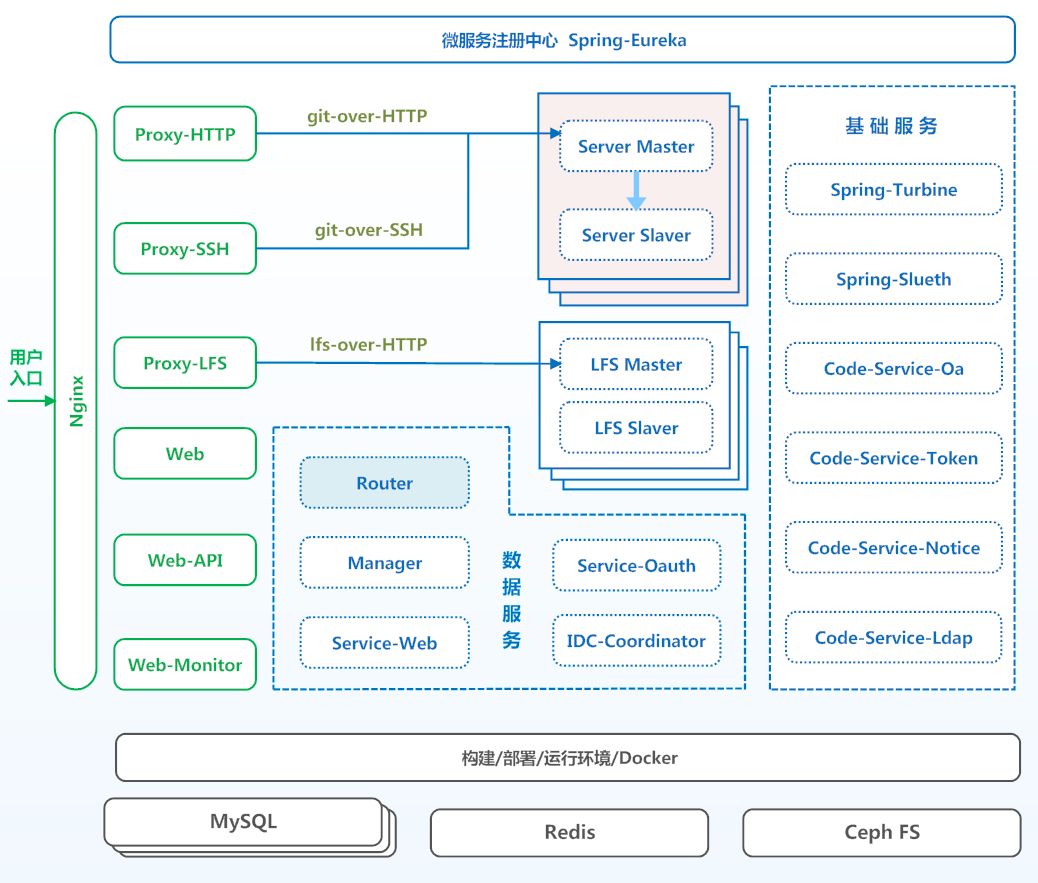Click the Proxy-HTTP box
Viewport: 1038px width, 883px height.
[185, 134]
